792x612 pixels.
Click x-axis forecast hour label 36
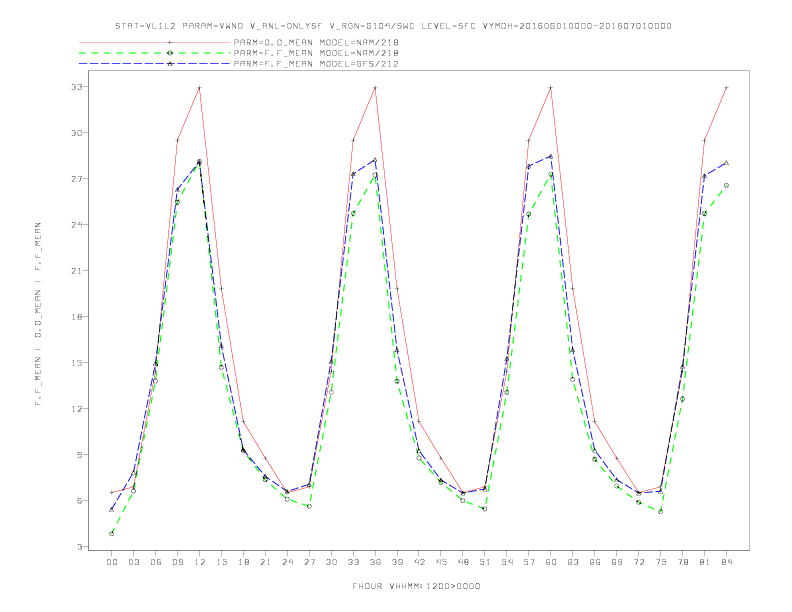point(375,562)
